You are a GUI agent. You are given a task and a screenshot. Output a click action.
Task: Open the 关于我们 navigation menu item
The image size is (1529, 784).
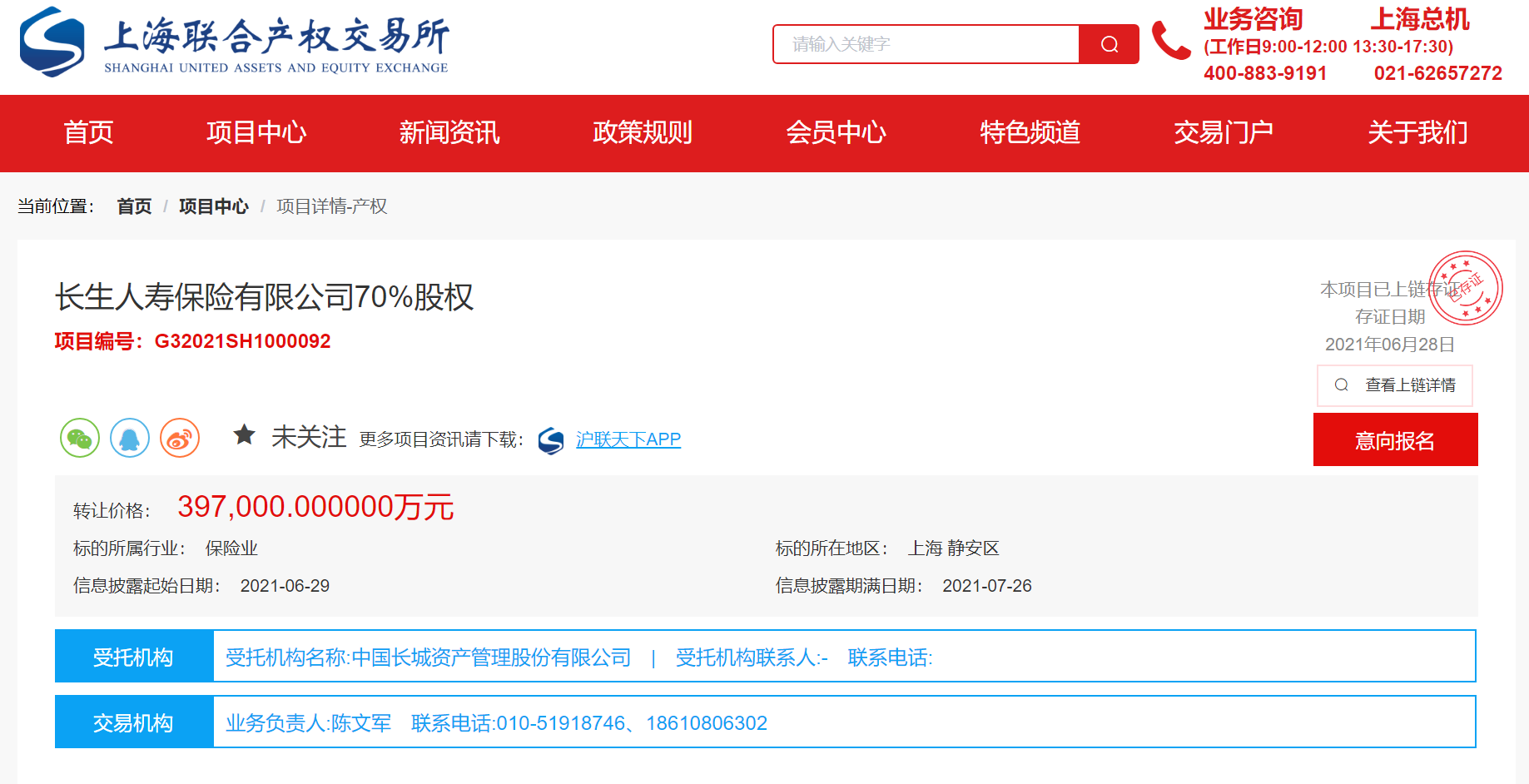[1417, 132]
